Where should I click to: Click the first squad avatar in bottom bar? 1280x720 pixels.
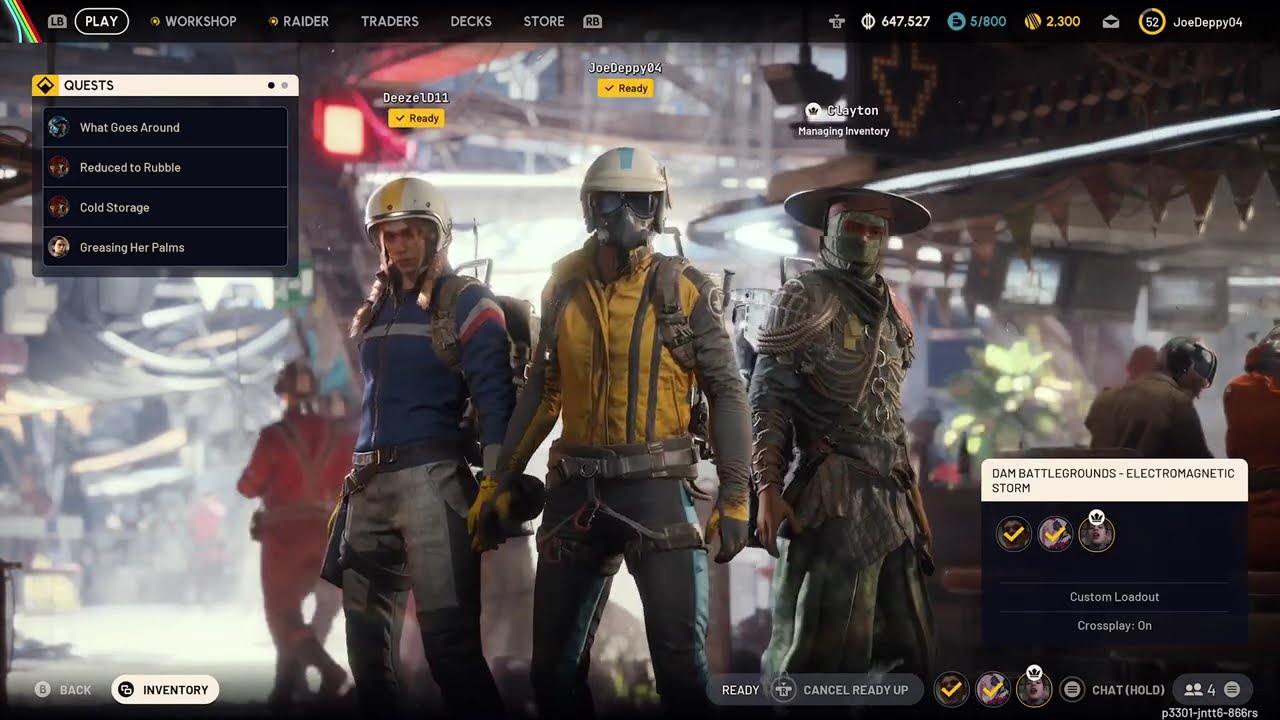951,689
